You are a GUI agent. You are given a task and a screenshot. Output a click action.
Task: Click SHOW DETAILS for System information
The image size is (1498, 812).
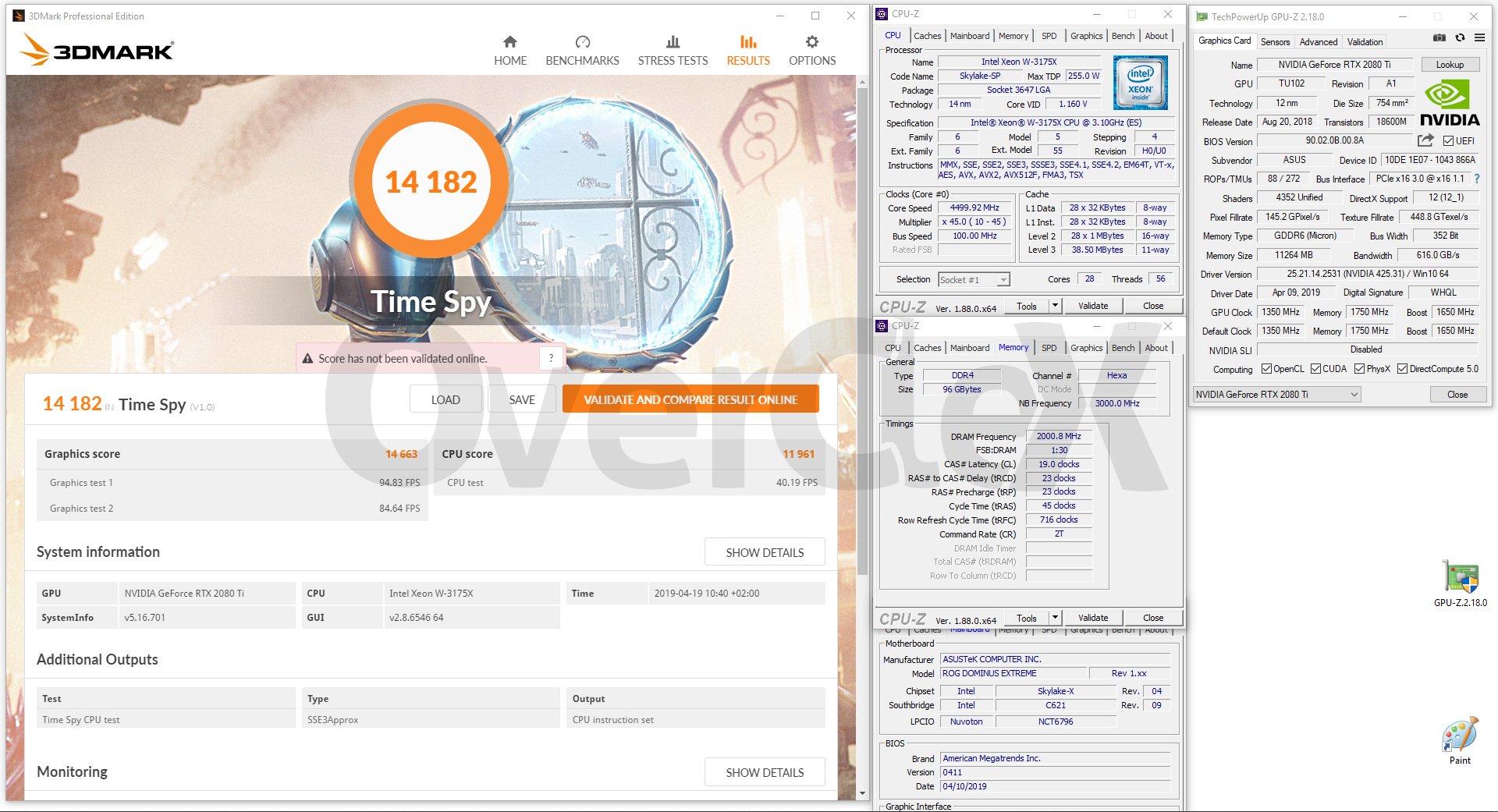click(x=765, y=552)
